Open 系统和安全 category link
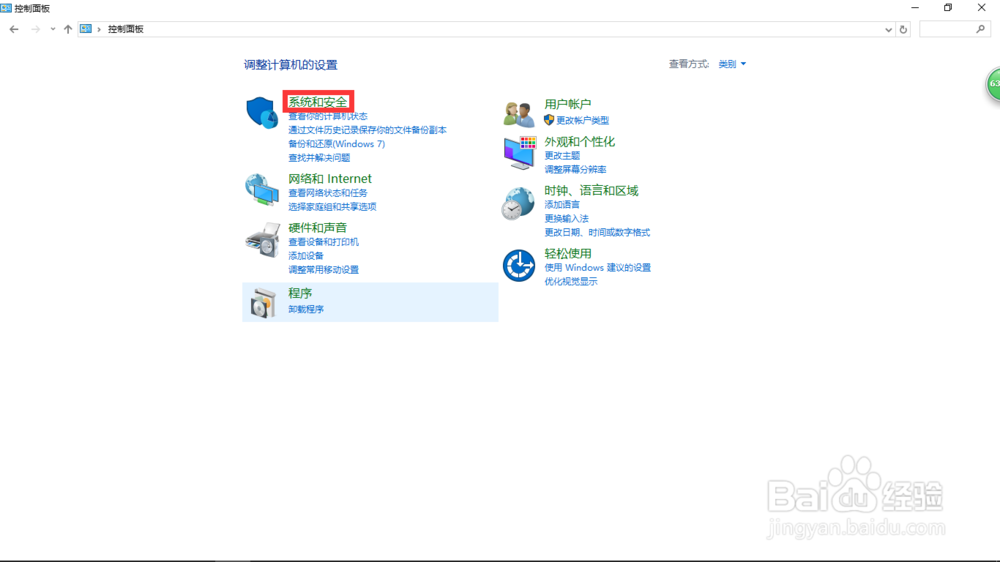This screenshot has width=1000, height=562. (x=318, y=102)
